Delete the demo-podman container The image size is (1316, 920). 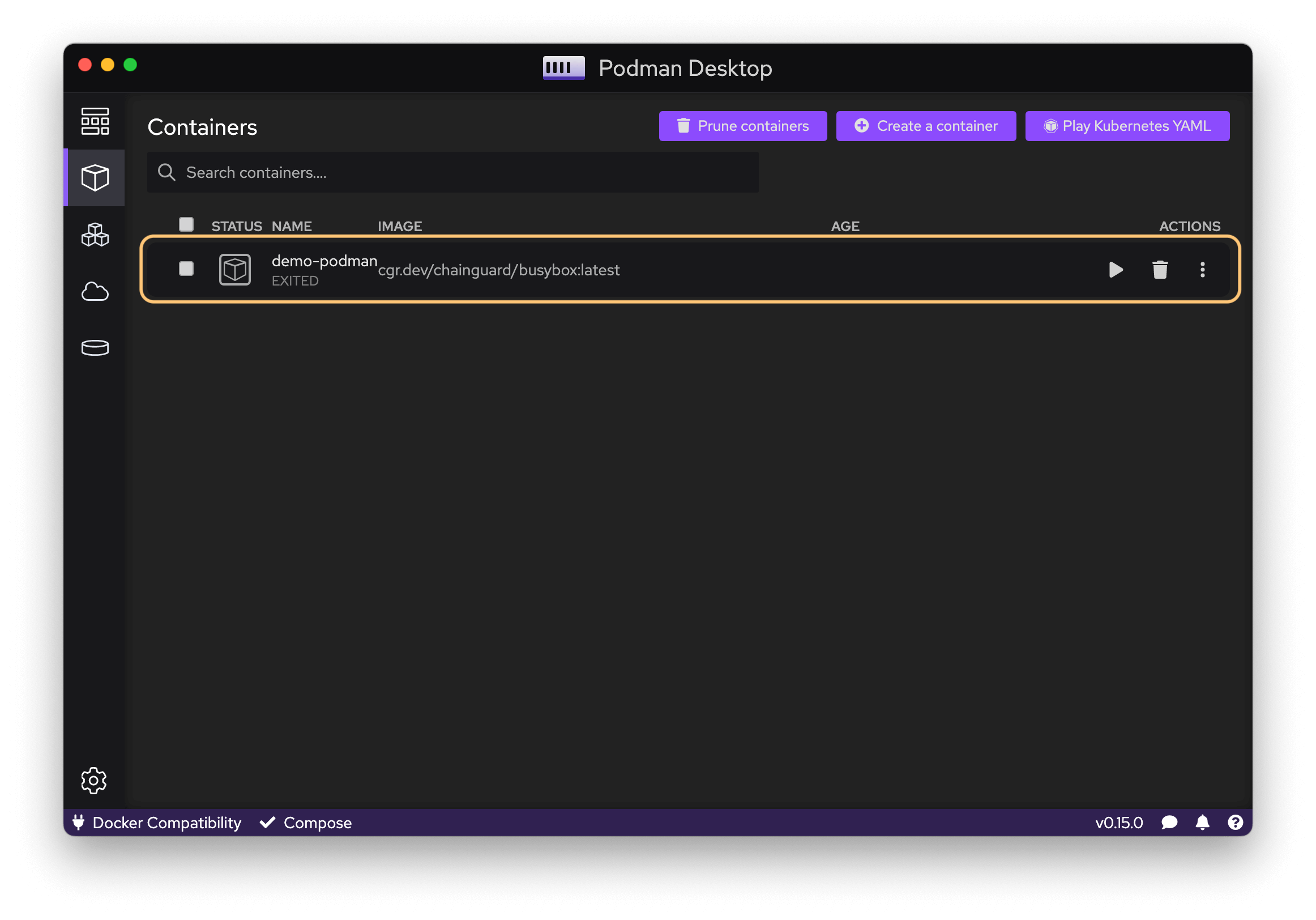tap(1160, 270)
